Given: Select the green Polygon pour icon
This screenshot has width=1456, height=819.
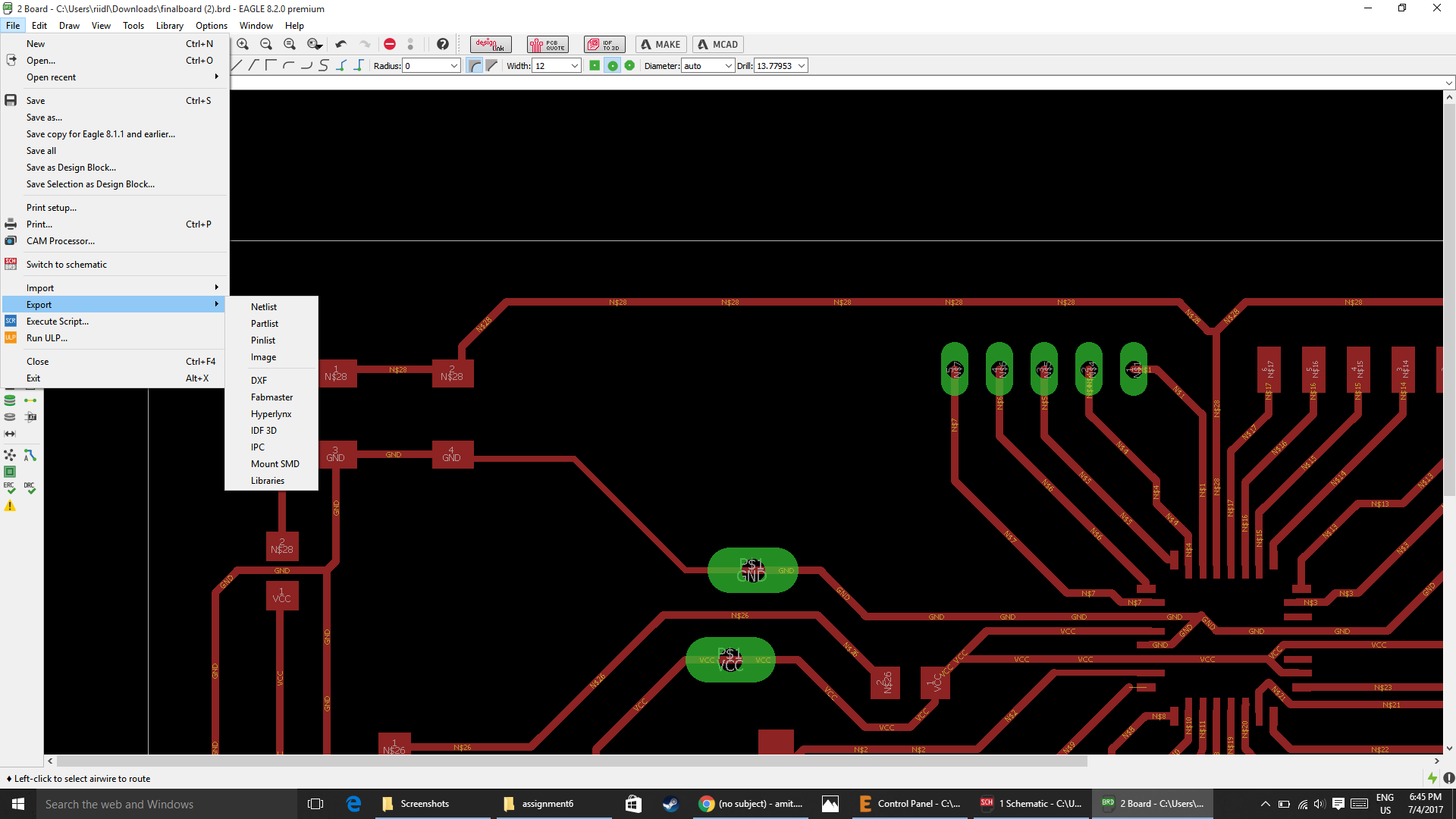Looking at the screenshot, I should (10, 472).
